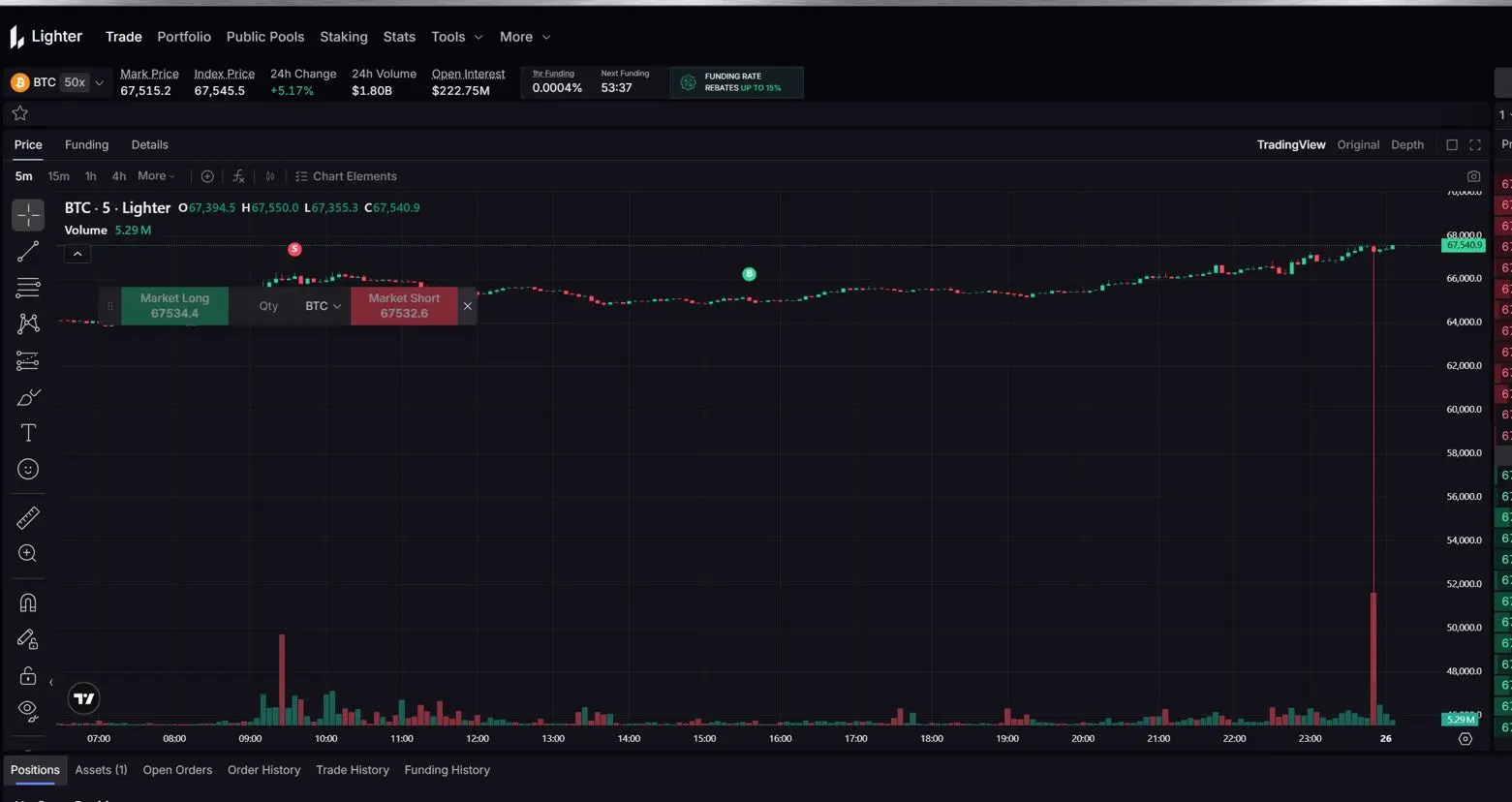Click the Qty input field
Image resolution: width=1512 pixels, height=802 pixels.
pos(268,306)
